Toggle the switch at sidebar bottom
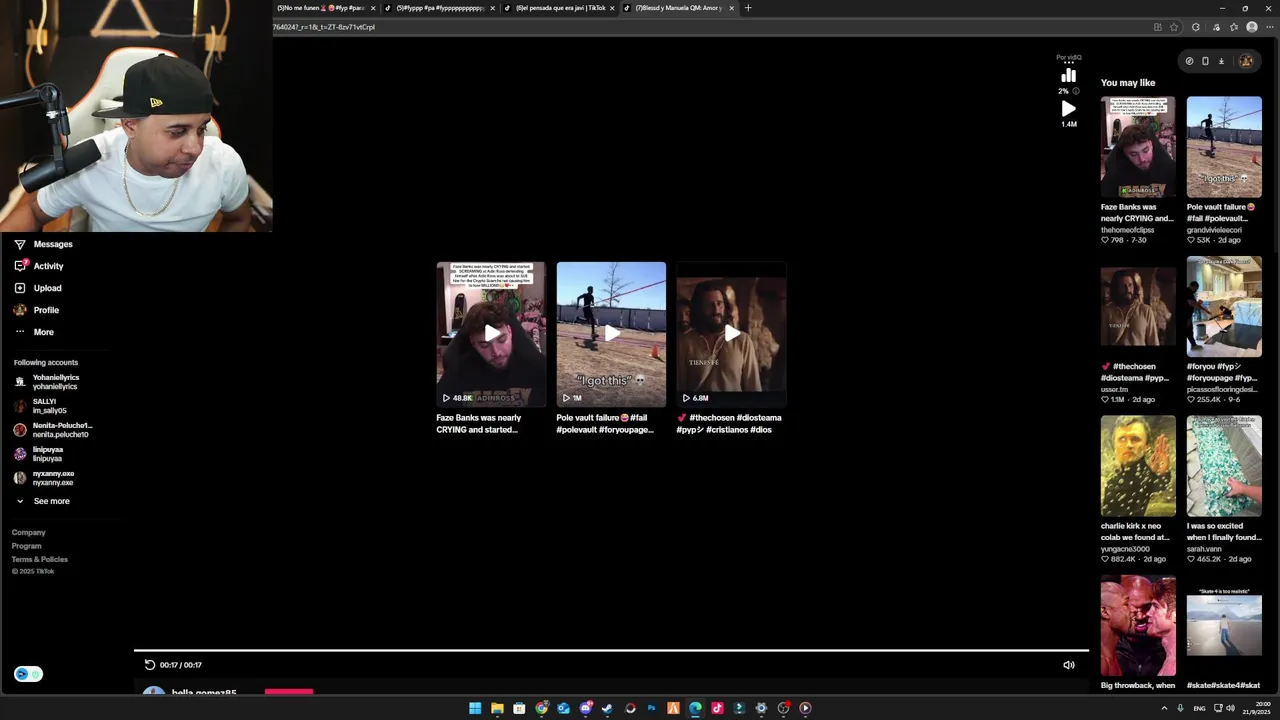 (28, 674)
